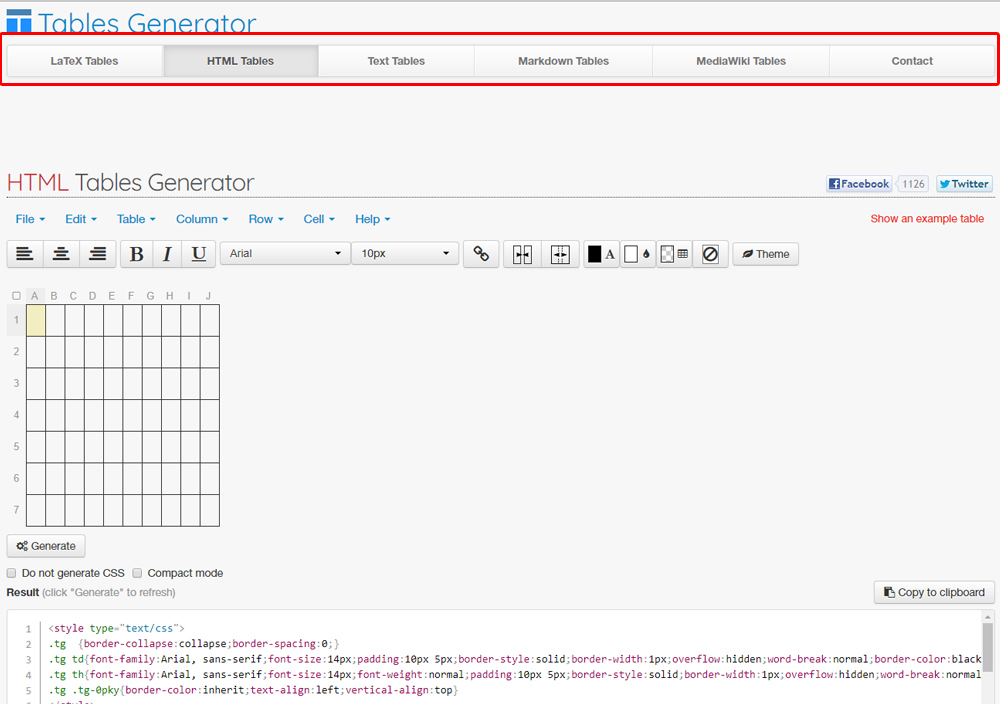Image resolution: width=1000 pixels, height=704 pixels.
Task: Share the page on Twitter
Action: 964,184
